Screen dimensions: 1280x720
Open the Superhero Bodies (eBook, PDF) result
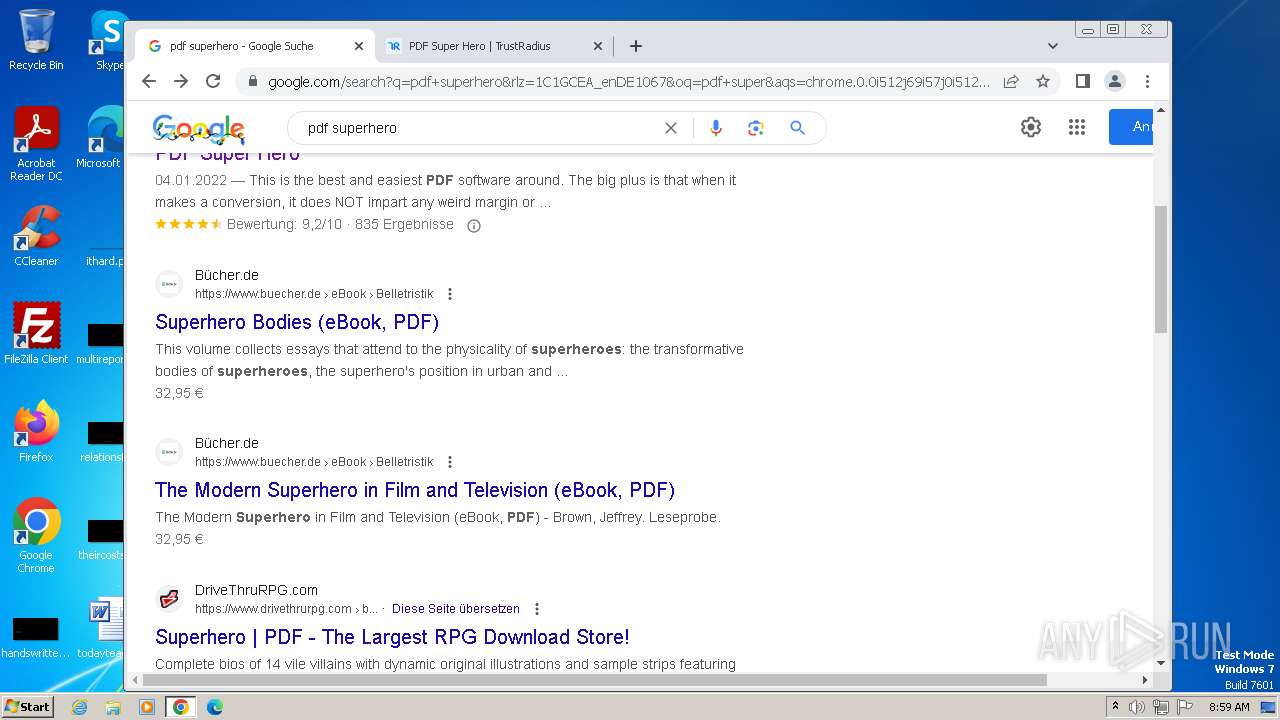pos(297,322)
